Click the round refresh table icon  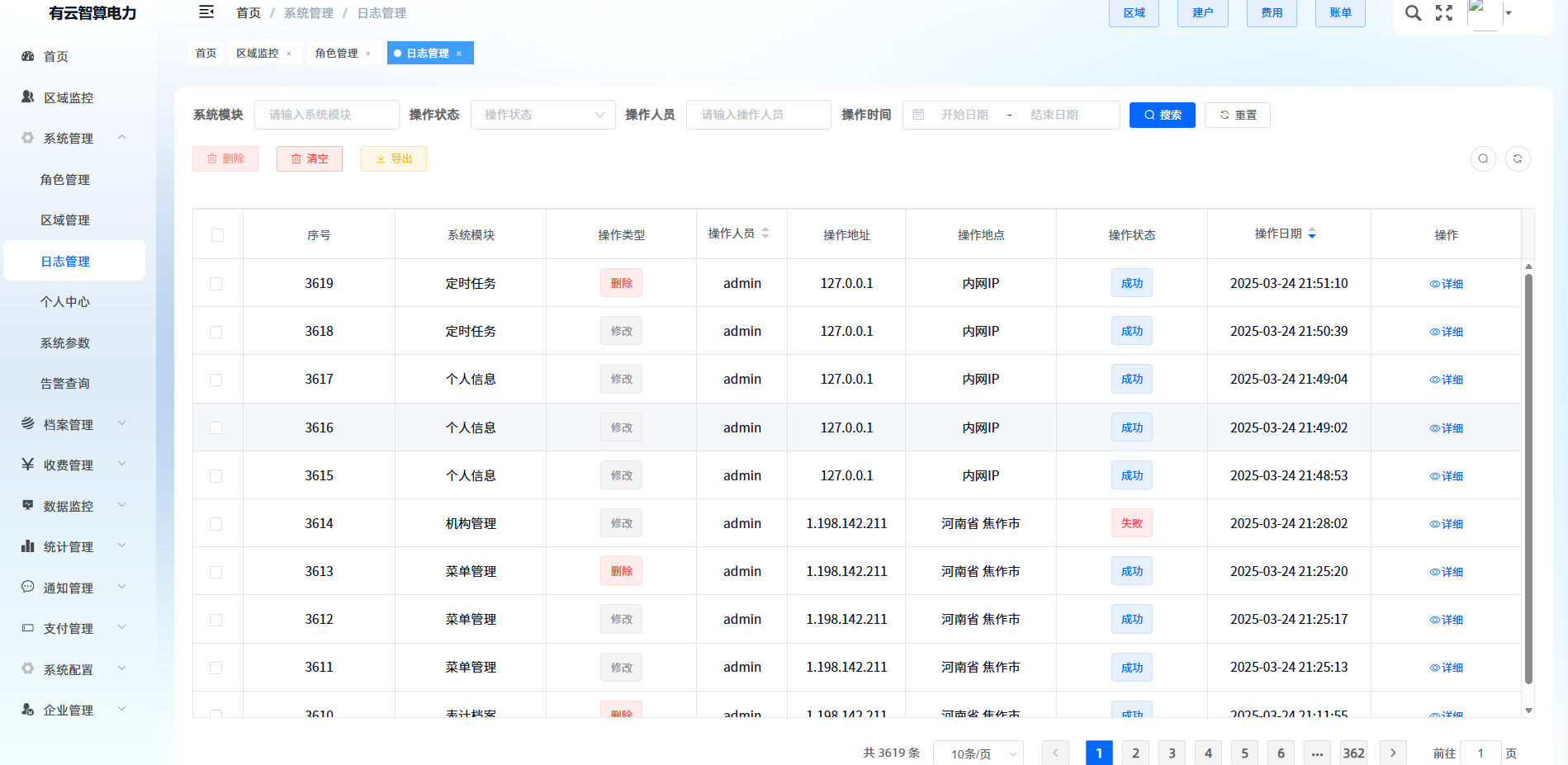[x=1517, y=158]
